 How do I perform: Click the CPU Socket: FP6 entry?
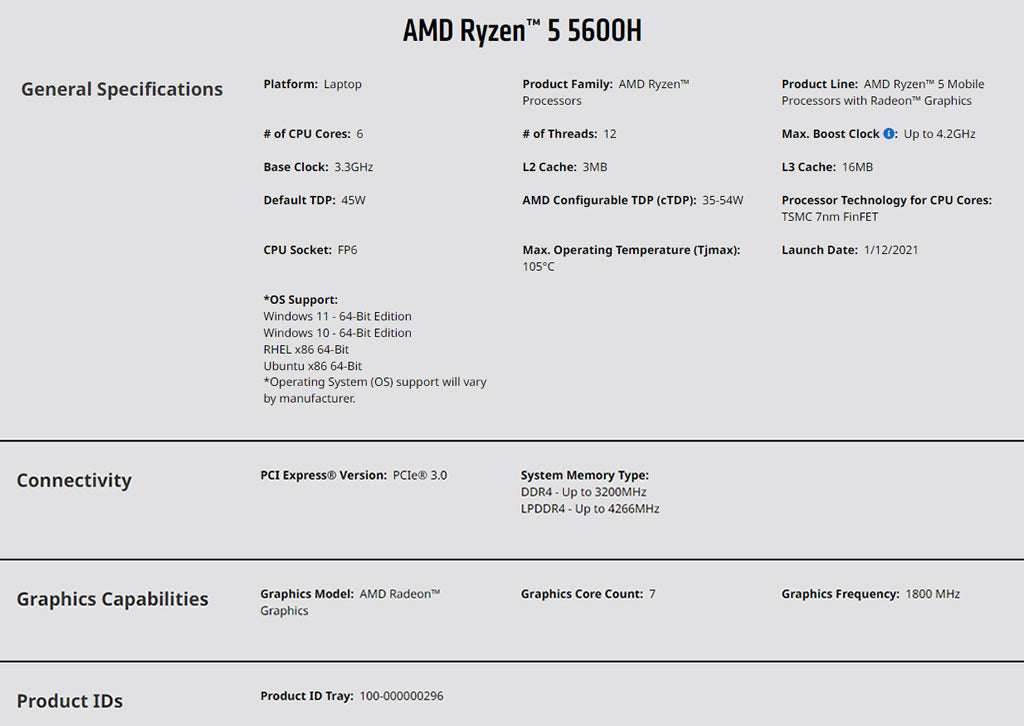pos(310,250)
